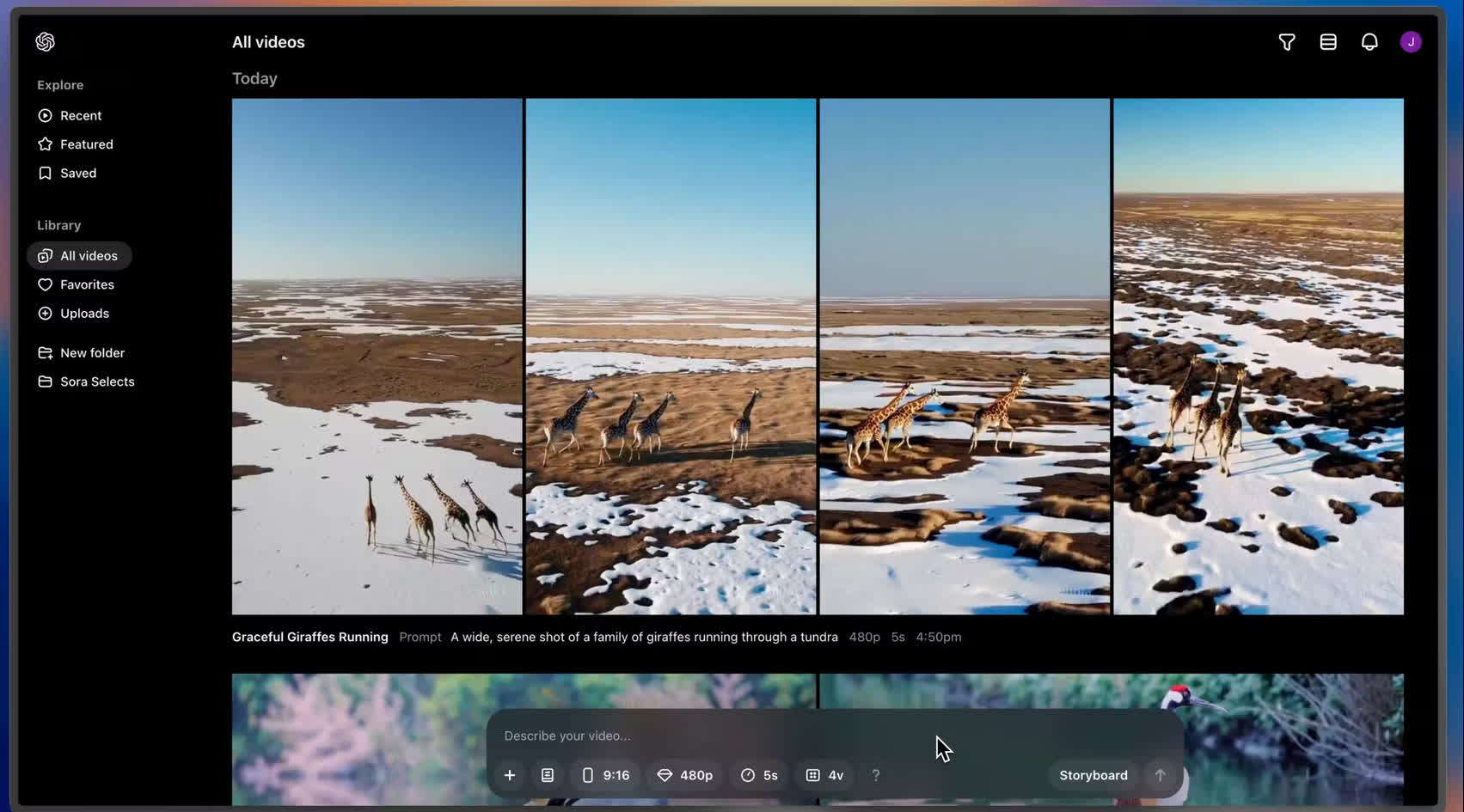Click the Storyboard button
1464x812 pixels.
click(1093, 775)
